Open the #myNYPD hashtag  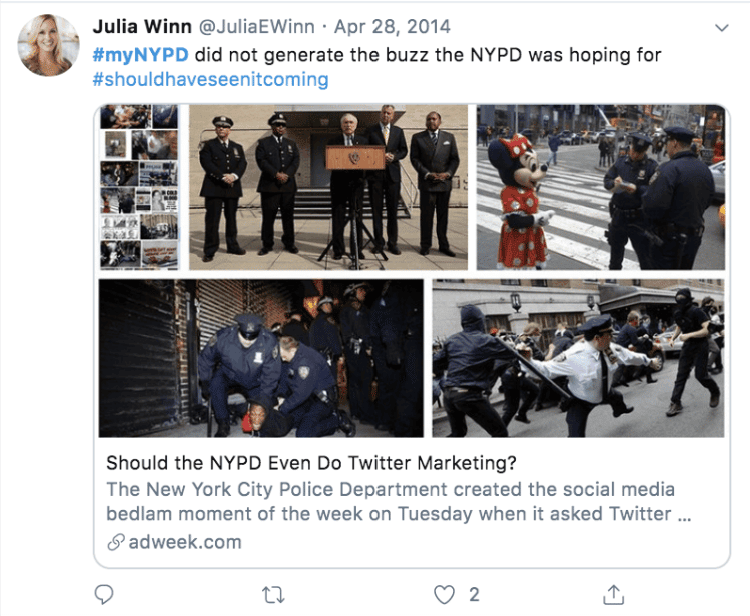click(x=141, y=55)
